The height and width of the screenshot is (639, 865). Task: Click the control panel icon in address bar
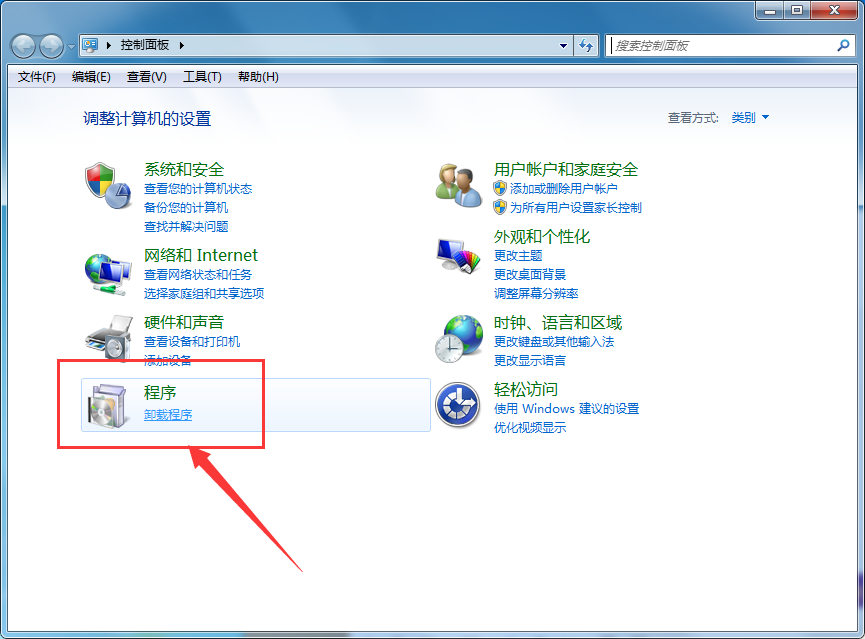click(90, 45)
